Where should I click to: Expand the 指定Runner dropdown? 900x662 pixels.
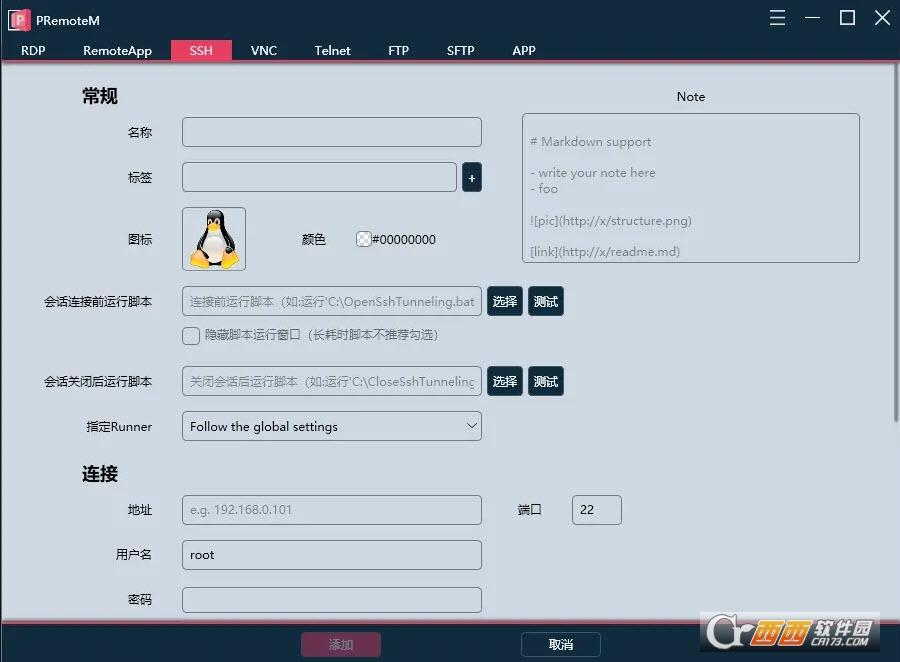tap(332, 426)
